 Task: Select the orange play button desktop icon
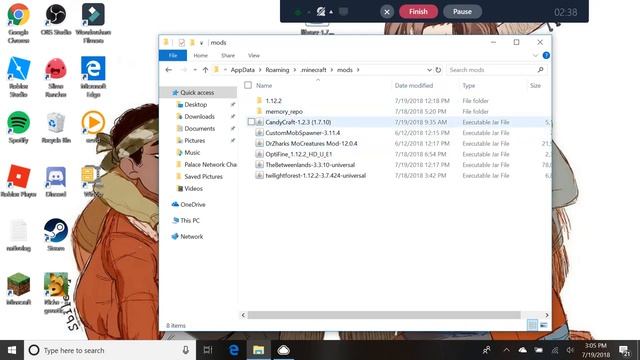click(x=93, y=126)
